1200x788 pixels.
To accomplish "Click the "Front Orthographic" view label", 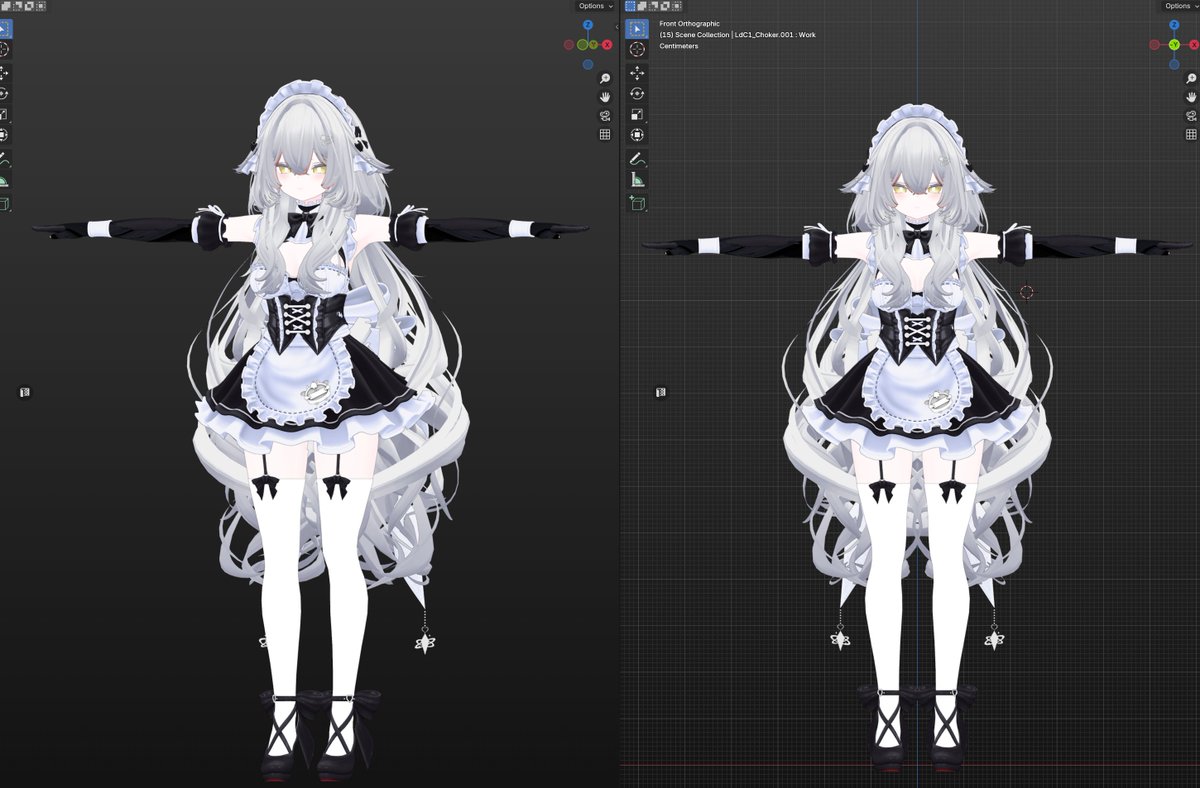I will pyautogui.click(x=689, y=23).
